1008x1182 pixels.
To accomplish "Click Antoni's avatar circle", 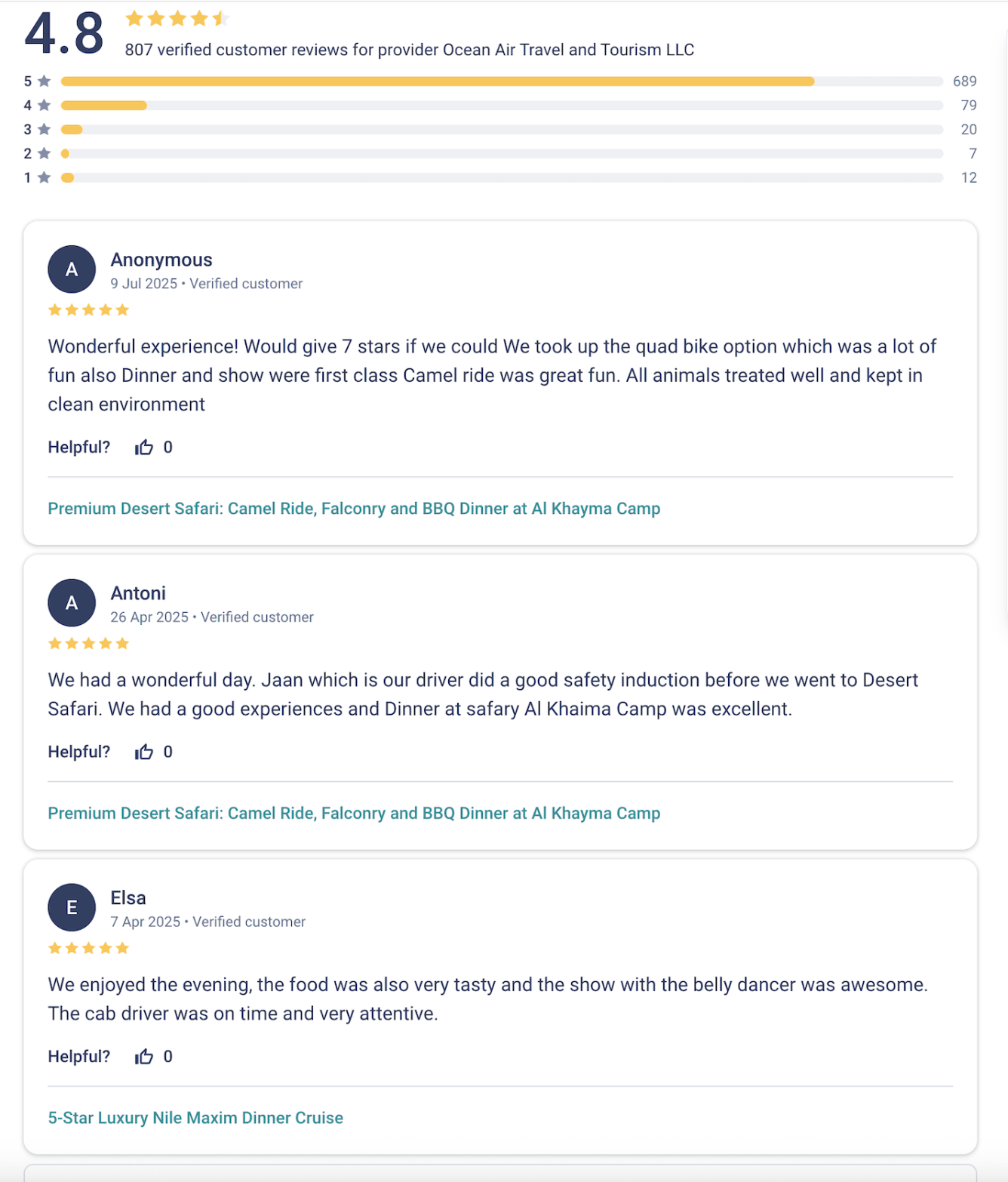I will pyautogui.click(x=72, y=603).
